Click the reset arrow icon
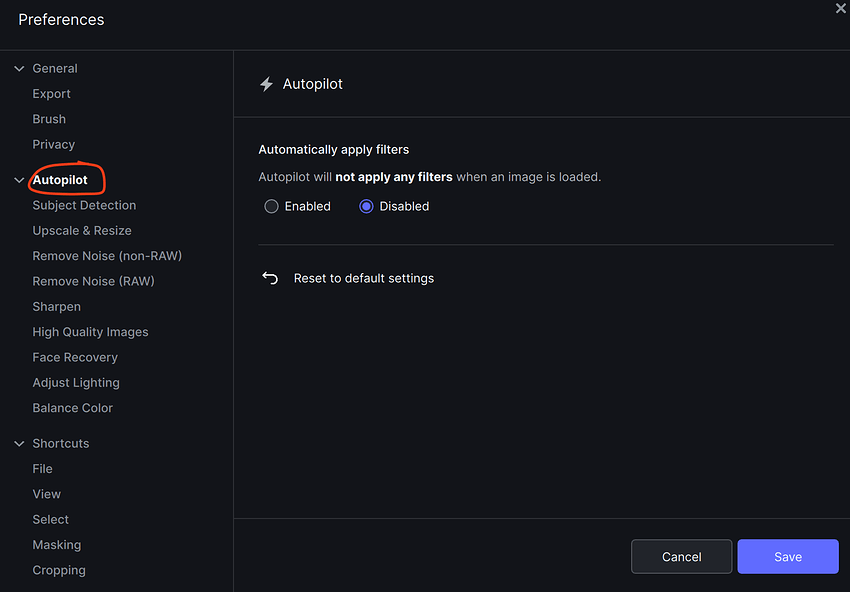 [x=270, y=278]
